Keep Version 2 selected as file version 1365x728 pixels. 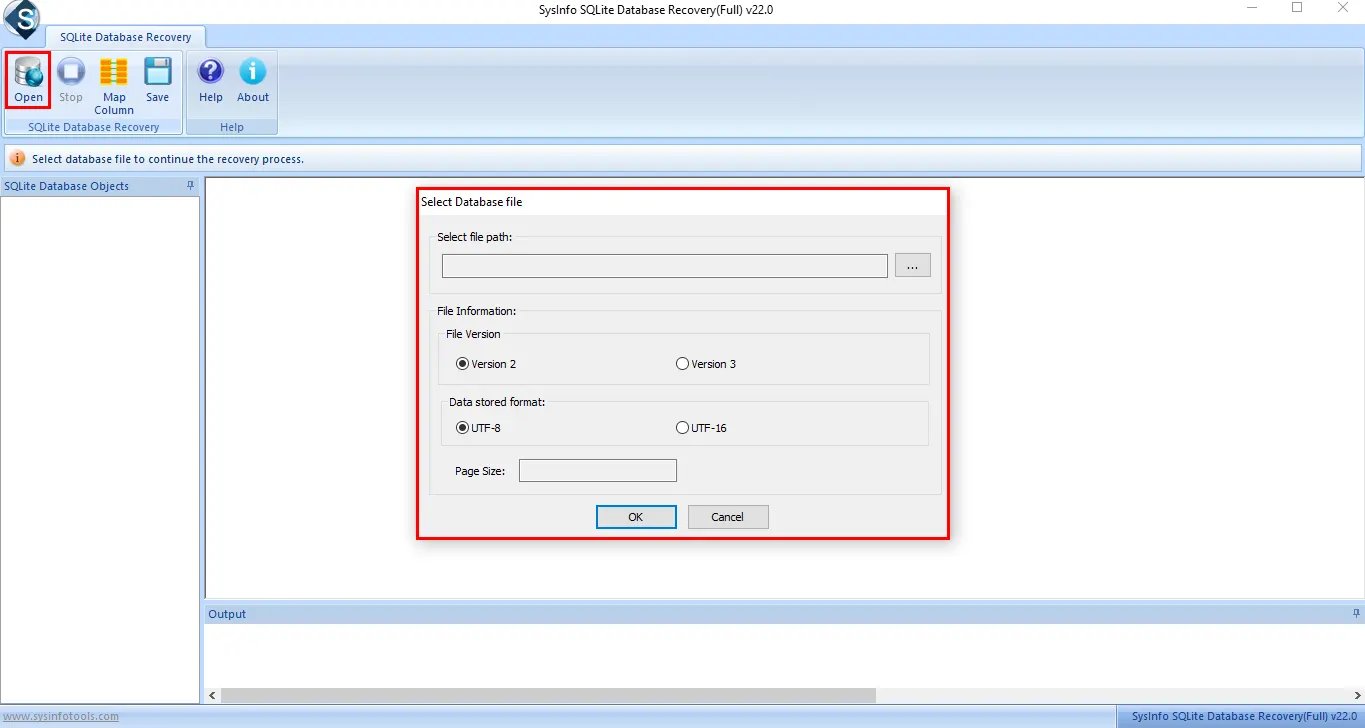(462, 363)
